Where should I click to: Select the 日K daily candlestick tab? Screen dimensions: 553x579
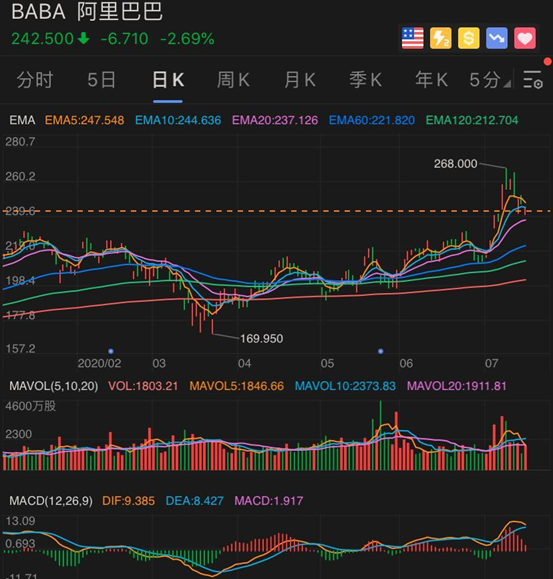[x=168, y=80]
